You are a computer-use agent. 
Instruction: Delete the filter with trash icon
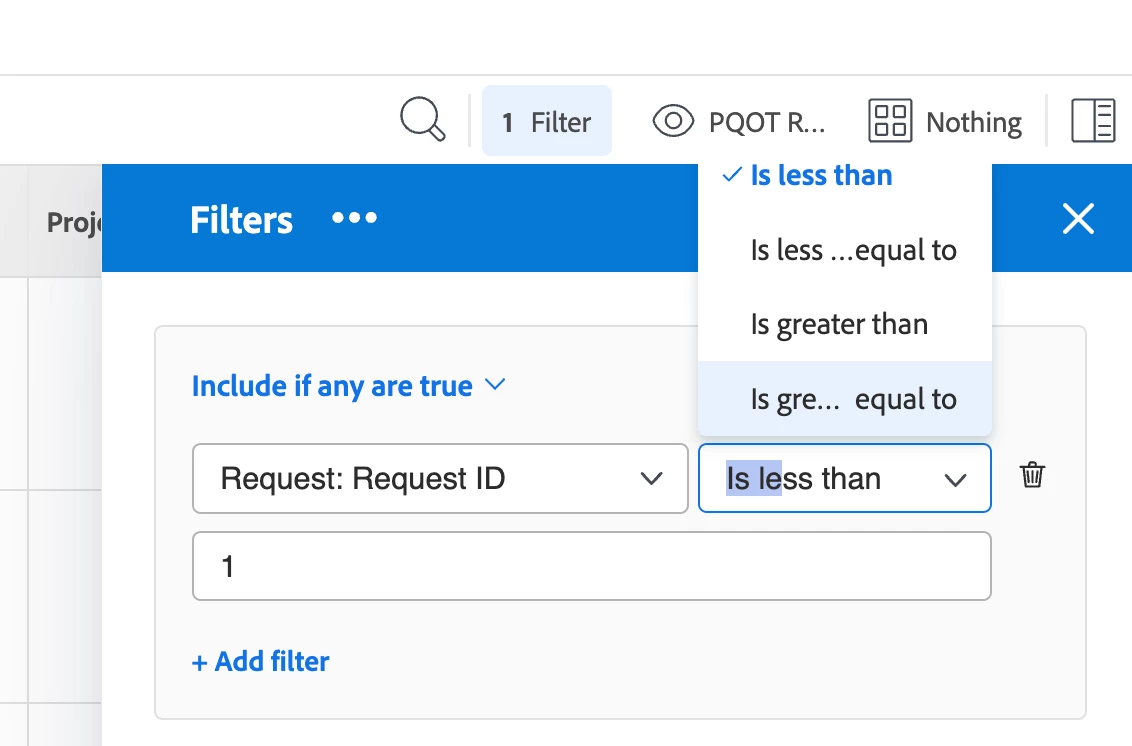pos(1032,476)
